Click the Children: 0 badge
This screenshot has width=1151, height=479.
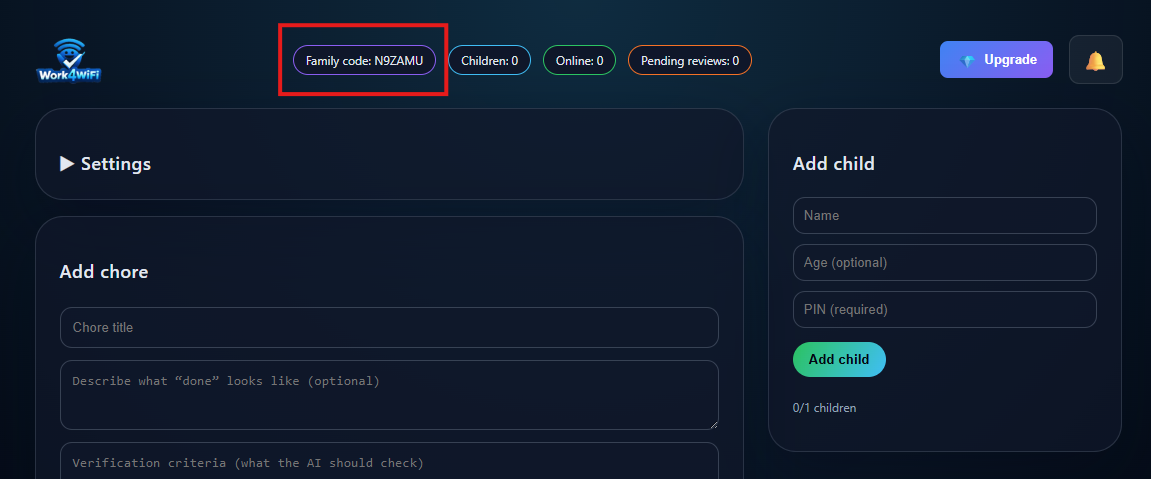[489, 61]
